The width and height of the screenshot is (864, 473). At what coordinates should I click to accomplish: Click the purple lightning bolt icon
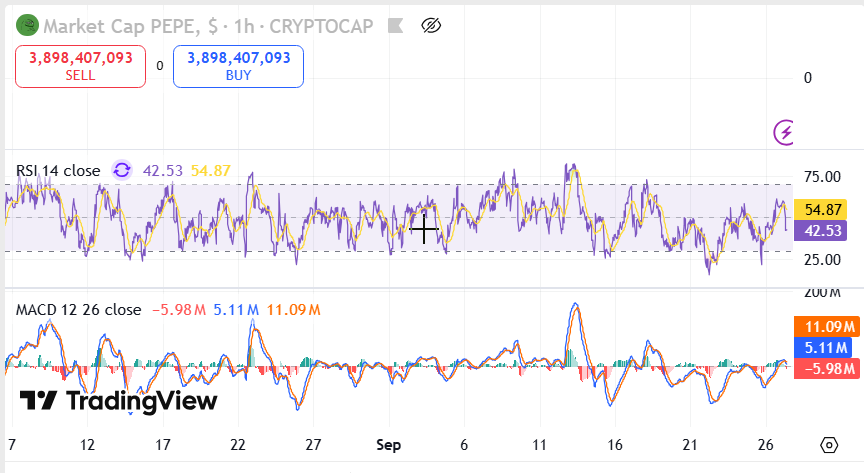[786, 131]
